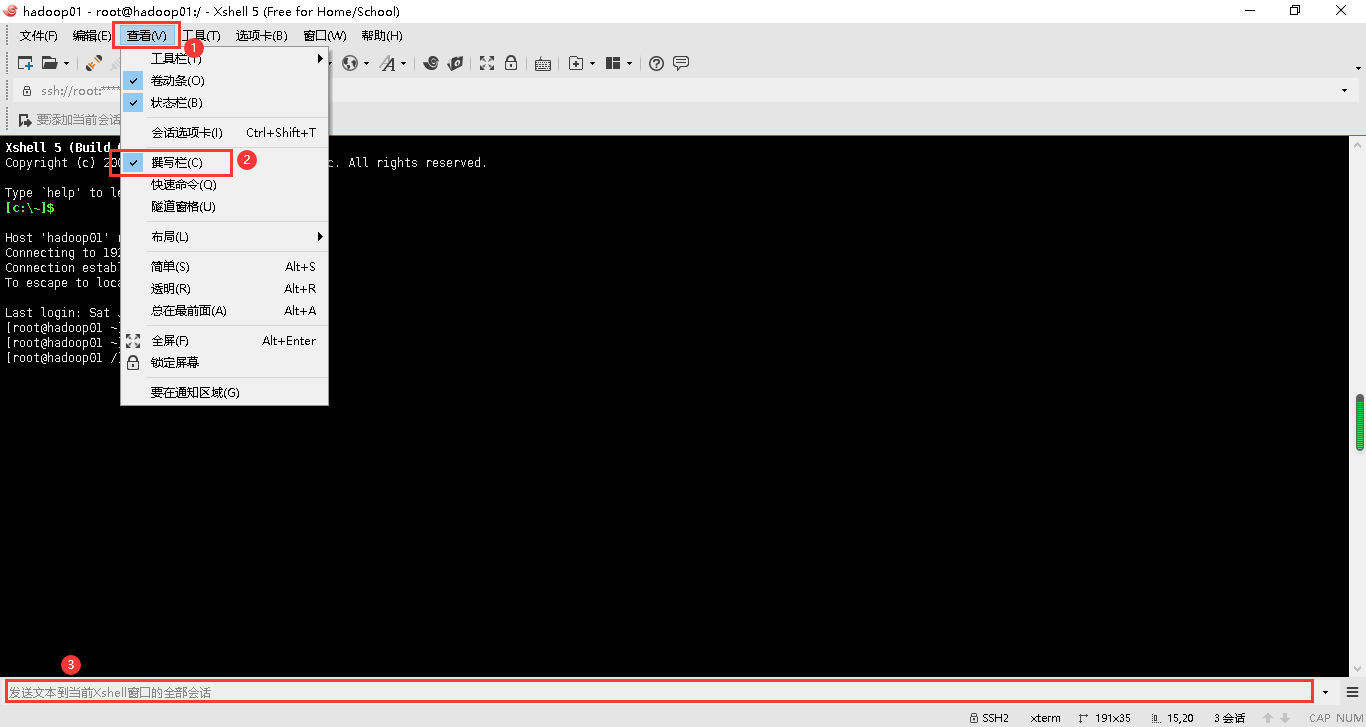This screenshot has width=1366, height=727.
Task: Open the compose bar target dropdown arrow
Action: [x=1326, y=692]
